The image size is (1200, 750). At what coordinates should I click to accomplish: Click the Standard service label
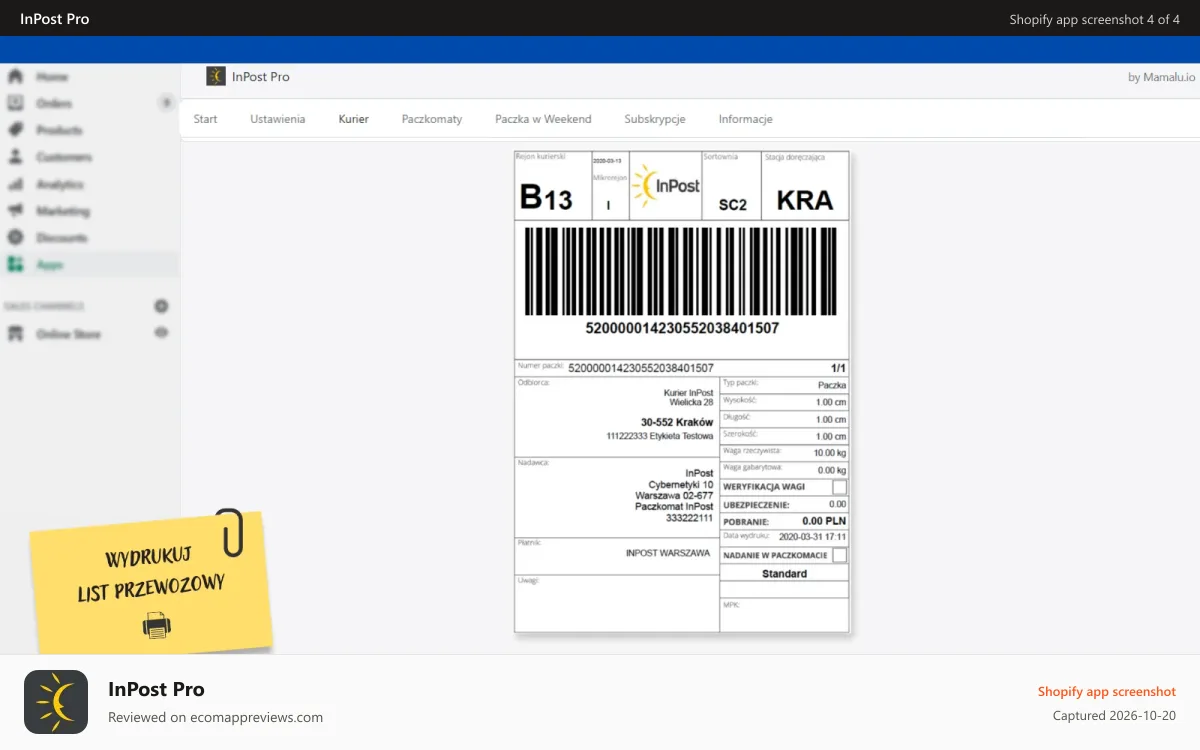(784, 574)
